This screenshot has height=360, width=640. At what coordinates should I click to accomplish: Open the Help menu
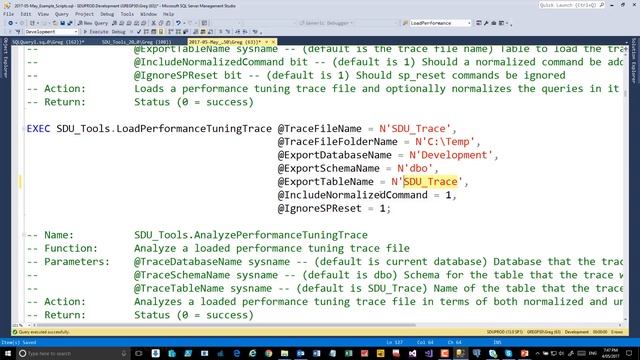[x=168, y=14]
